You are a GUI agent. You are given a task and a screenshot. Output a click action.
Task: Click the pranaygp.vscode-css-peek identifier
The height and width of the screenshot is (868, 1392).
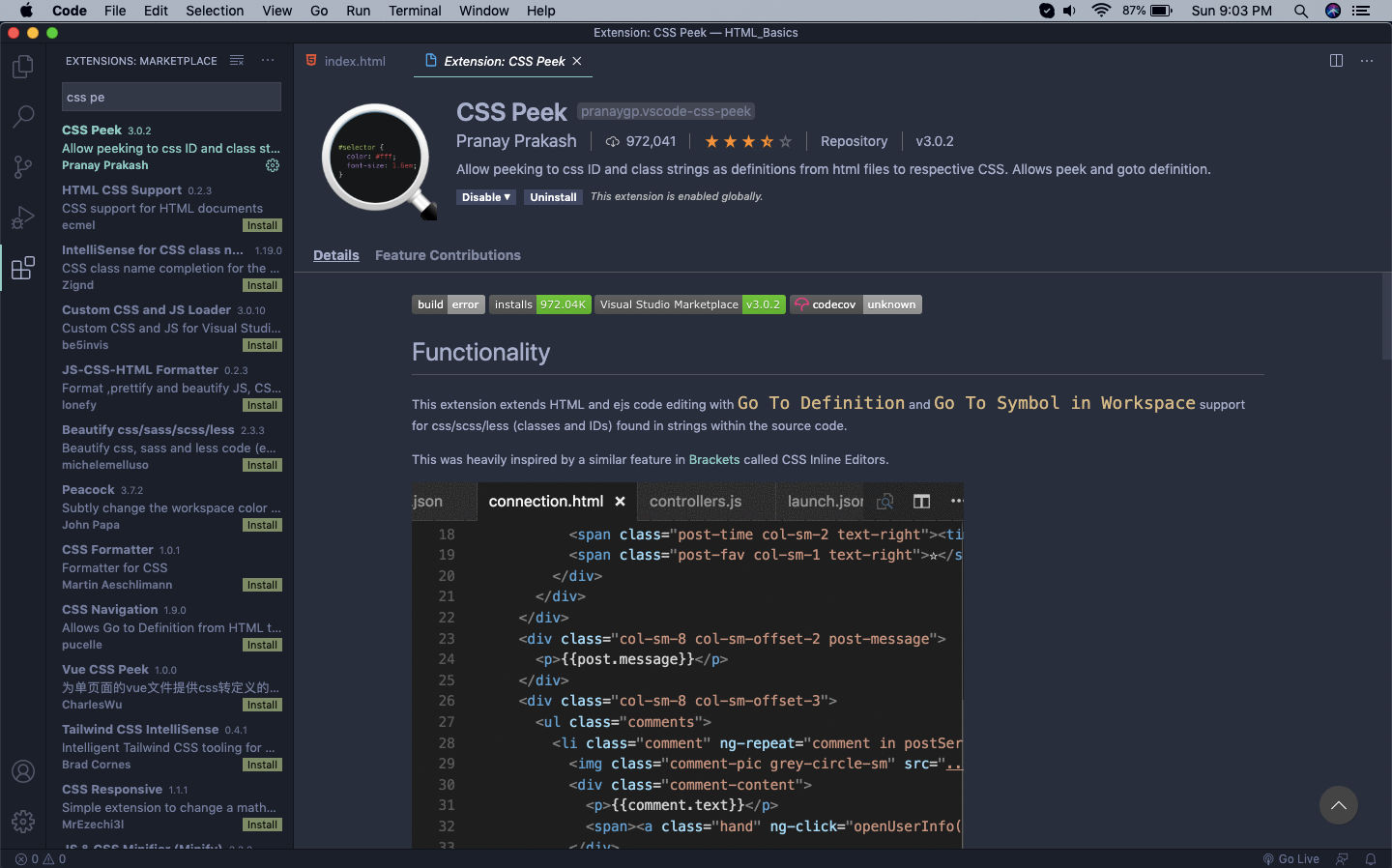666,111
